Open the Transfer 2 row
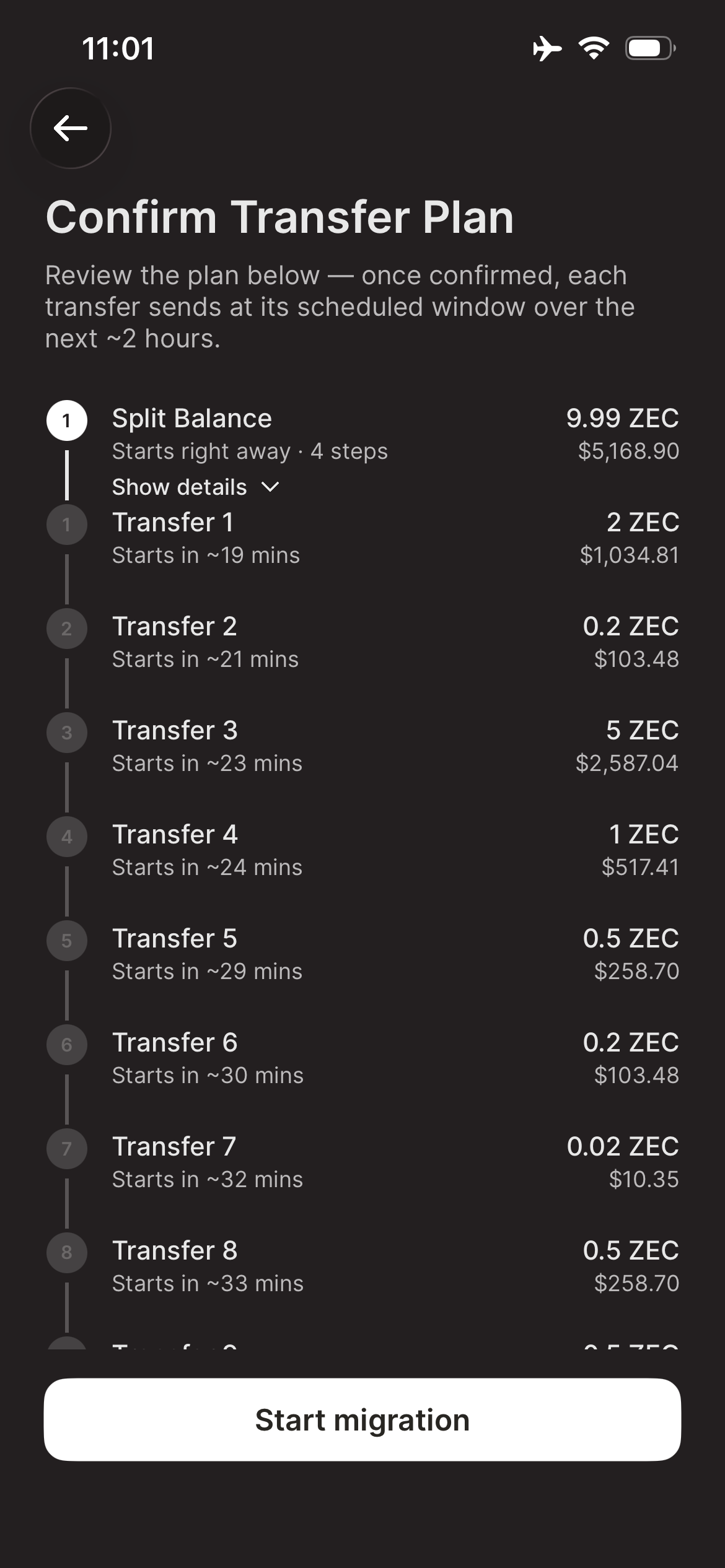Screen dimensions: 725x1568 pyautogui.click(x=362, y=642)
